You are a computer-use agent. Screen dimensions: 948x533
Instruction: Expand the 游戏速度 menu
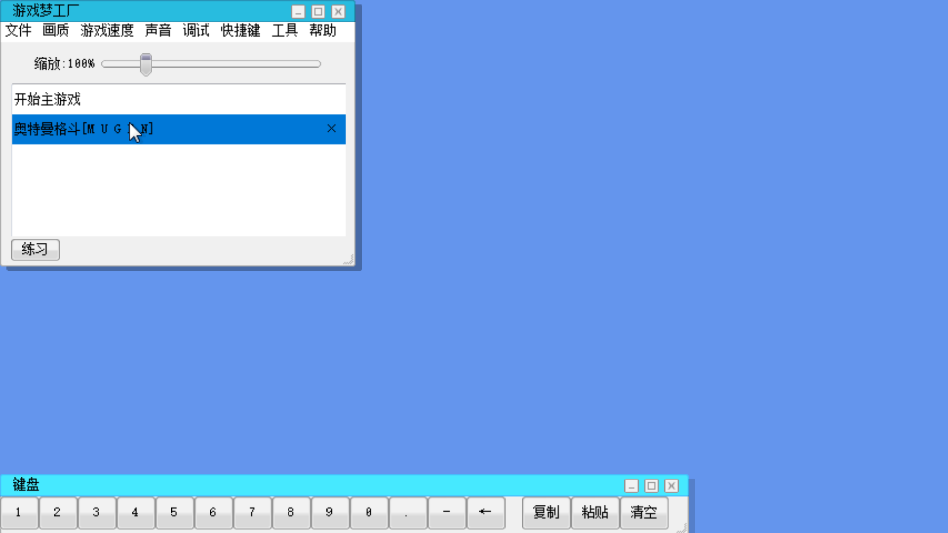107,31
